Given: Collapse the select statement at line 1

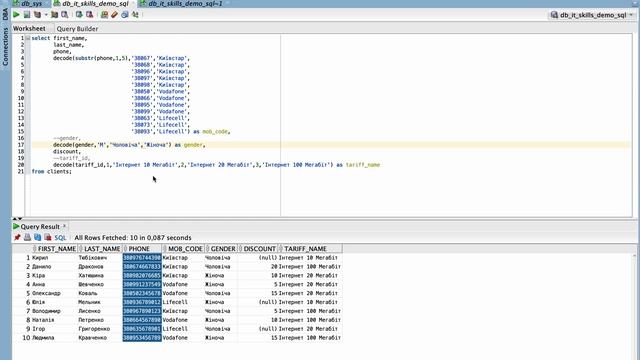Looking at the screenshot, I should [28, 38].
